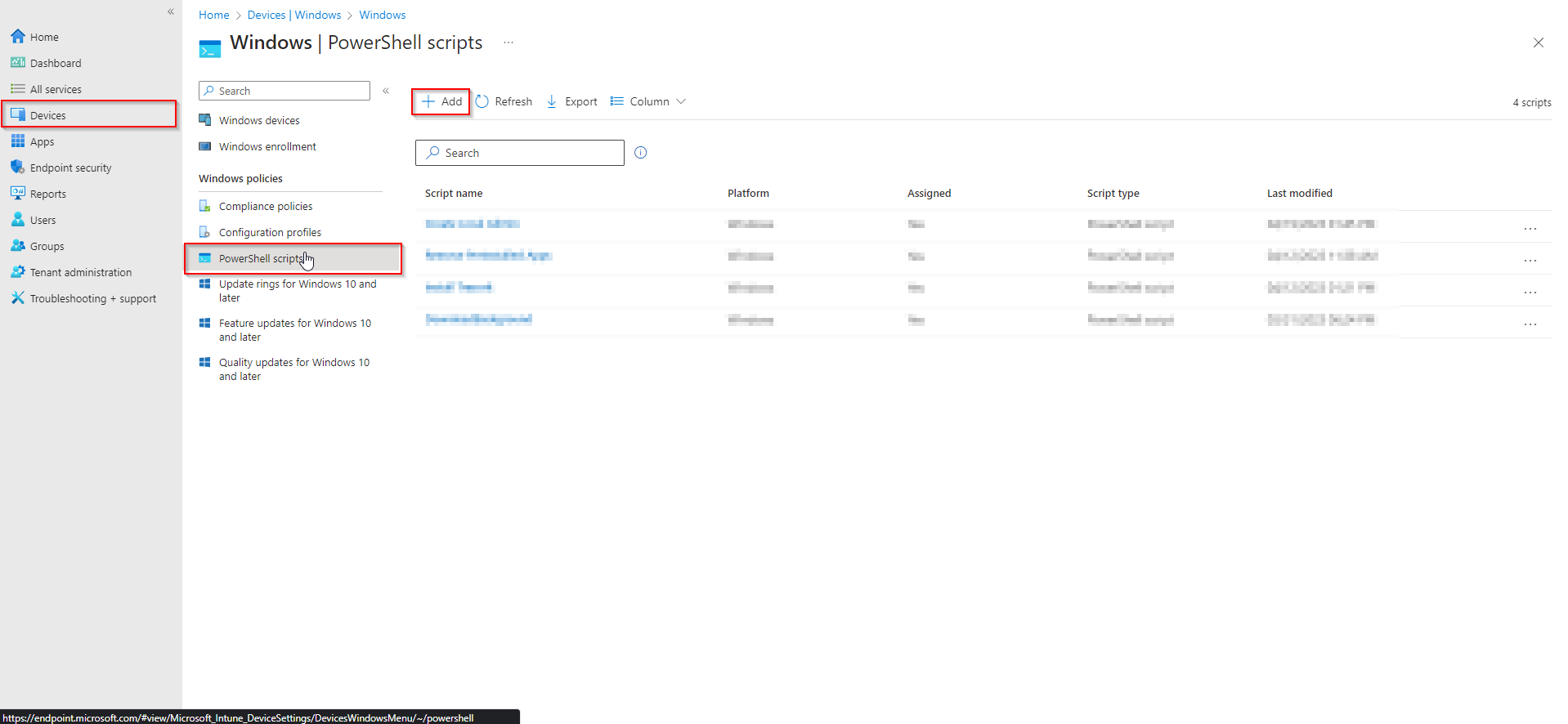Sort by Script name column header
The image size is (1568, 724).
[454, 193]
